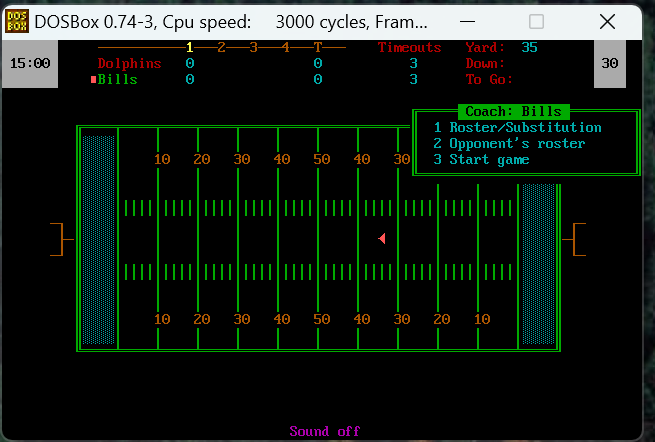Click the Dolphins team name

129,63
